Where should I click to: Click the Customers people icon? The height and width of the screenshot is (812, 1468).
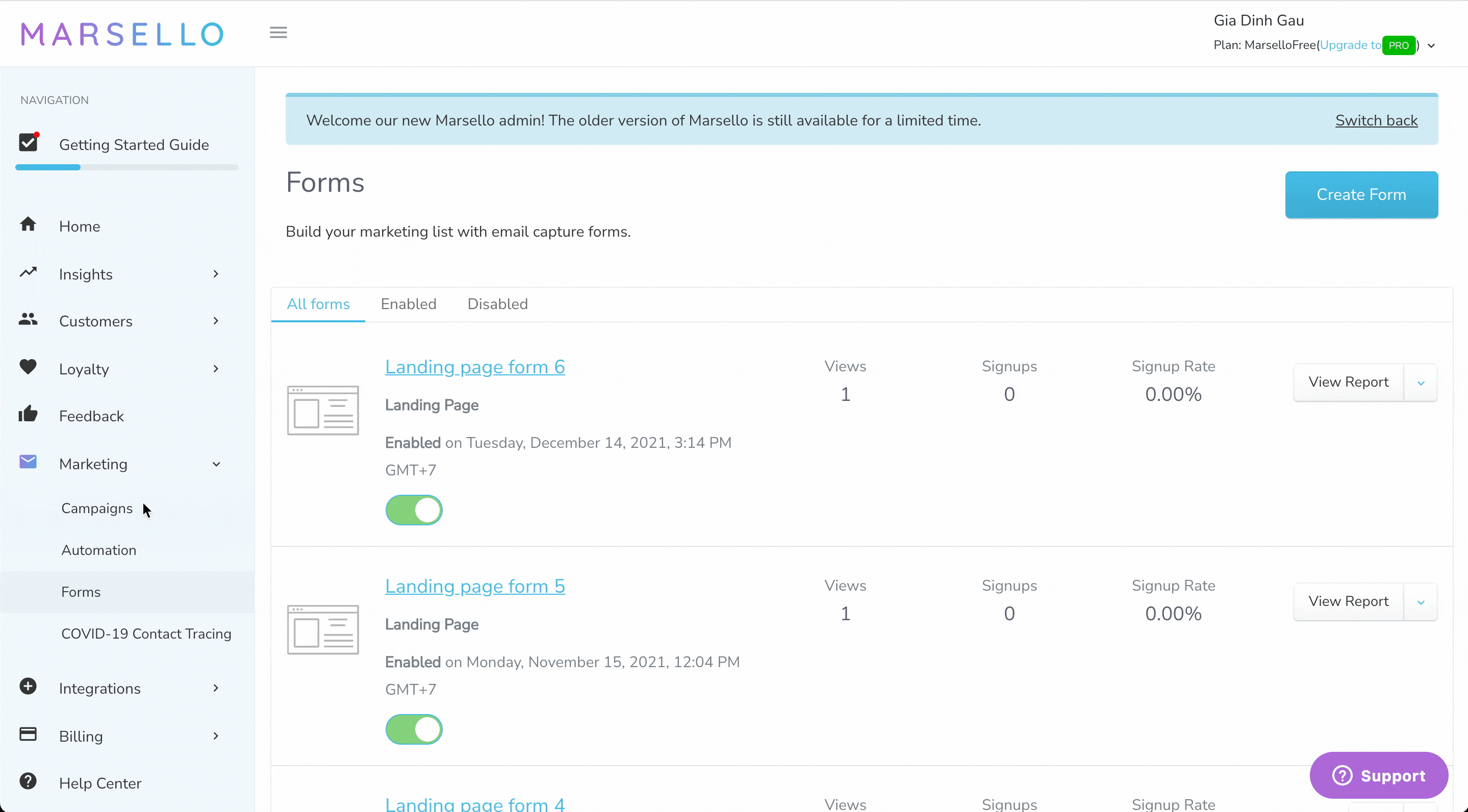point(28,319)
